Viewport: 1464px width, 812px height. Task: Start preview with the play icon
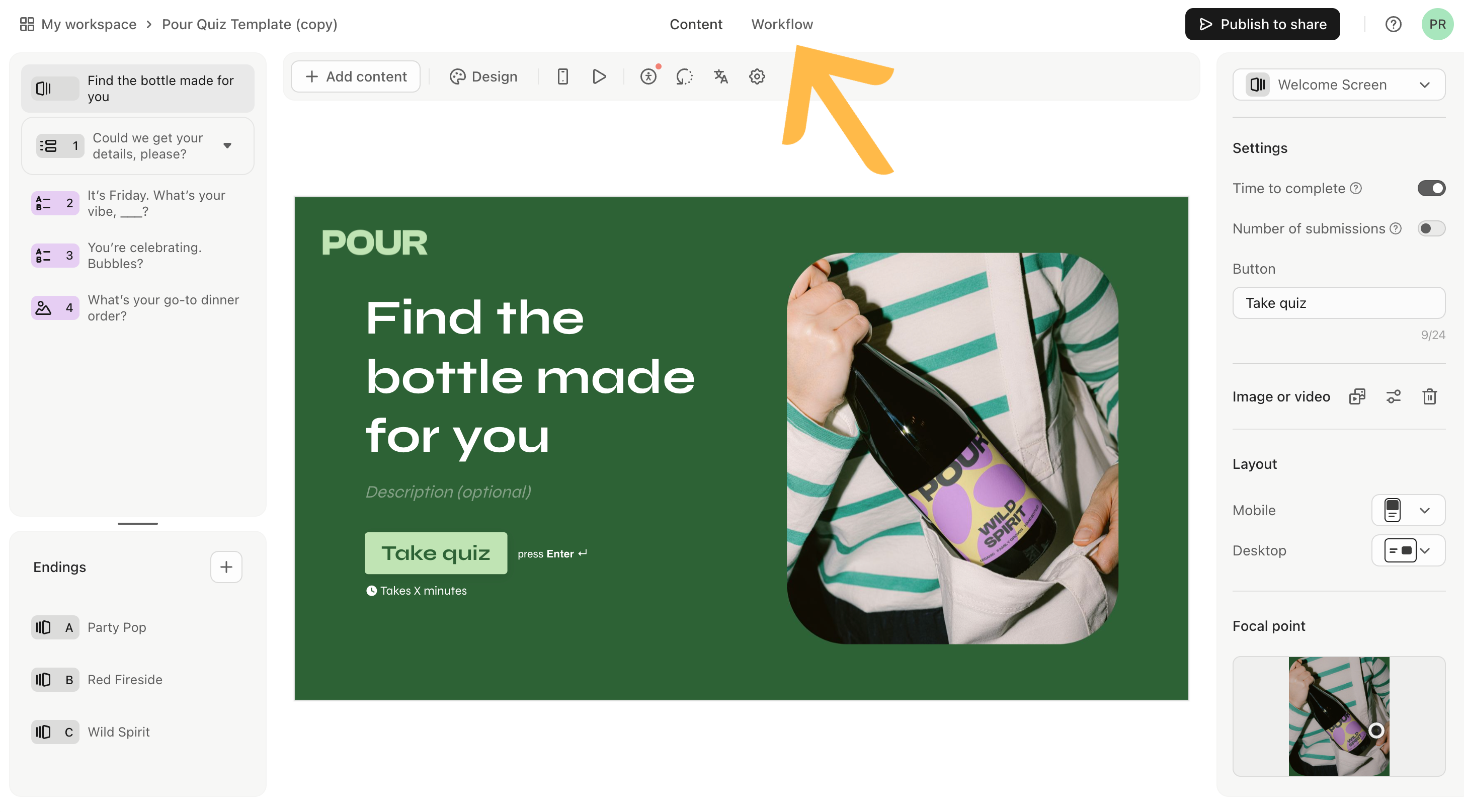599,76
